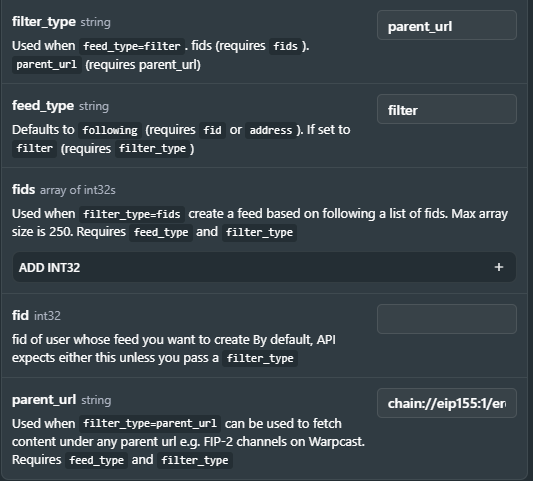This screenshot has width=533, height=481.
Task: Click the 'address' code tag
Action: click(x=271, y=130)
